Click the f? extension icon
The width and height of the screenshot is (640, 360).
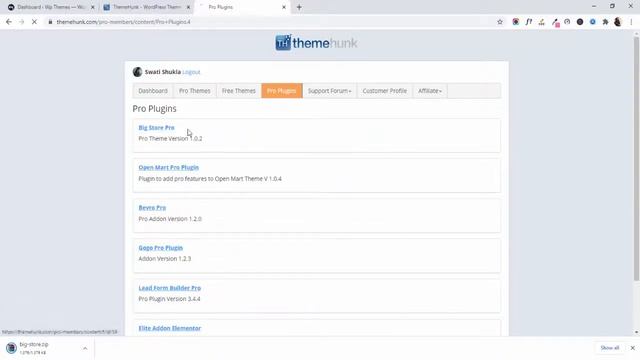(529, 22)
